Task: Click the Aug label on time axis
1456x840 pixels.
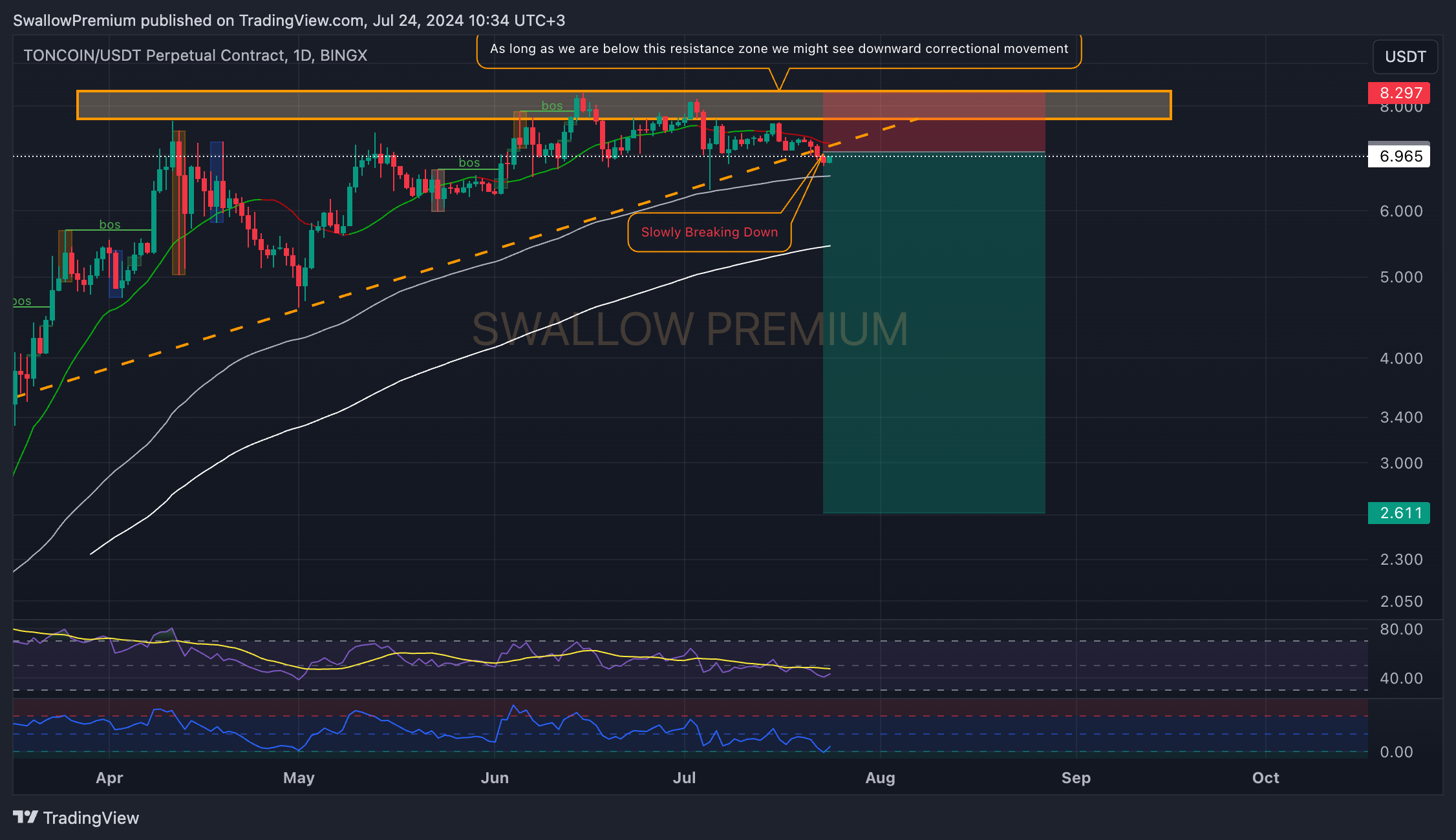Action: (x=881, y=778)
